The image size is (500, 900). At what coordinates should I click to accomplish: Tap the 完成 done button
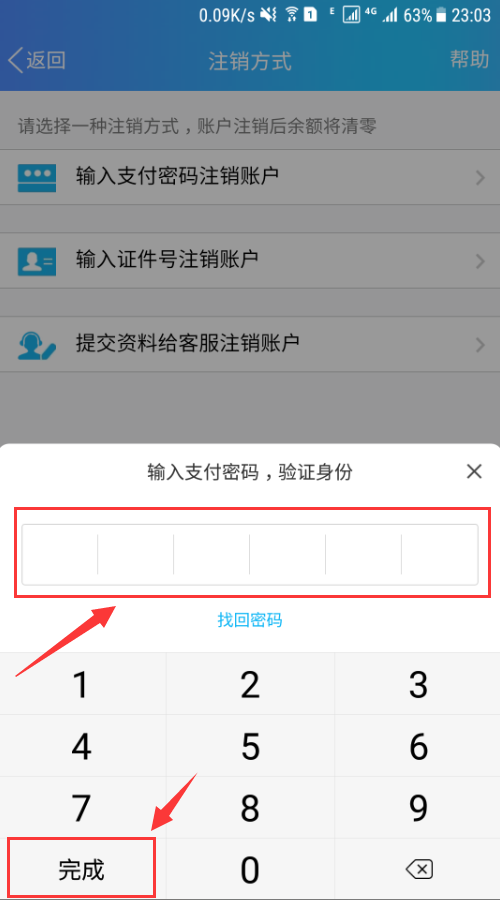(82, 869)
